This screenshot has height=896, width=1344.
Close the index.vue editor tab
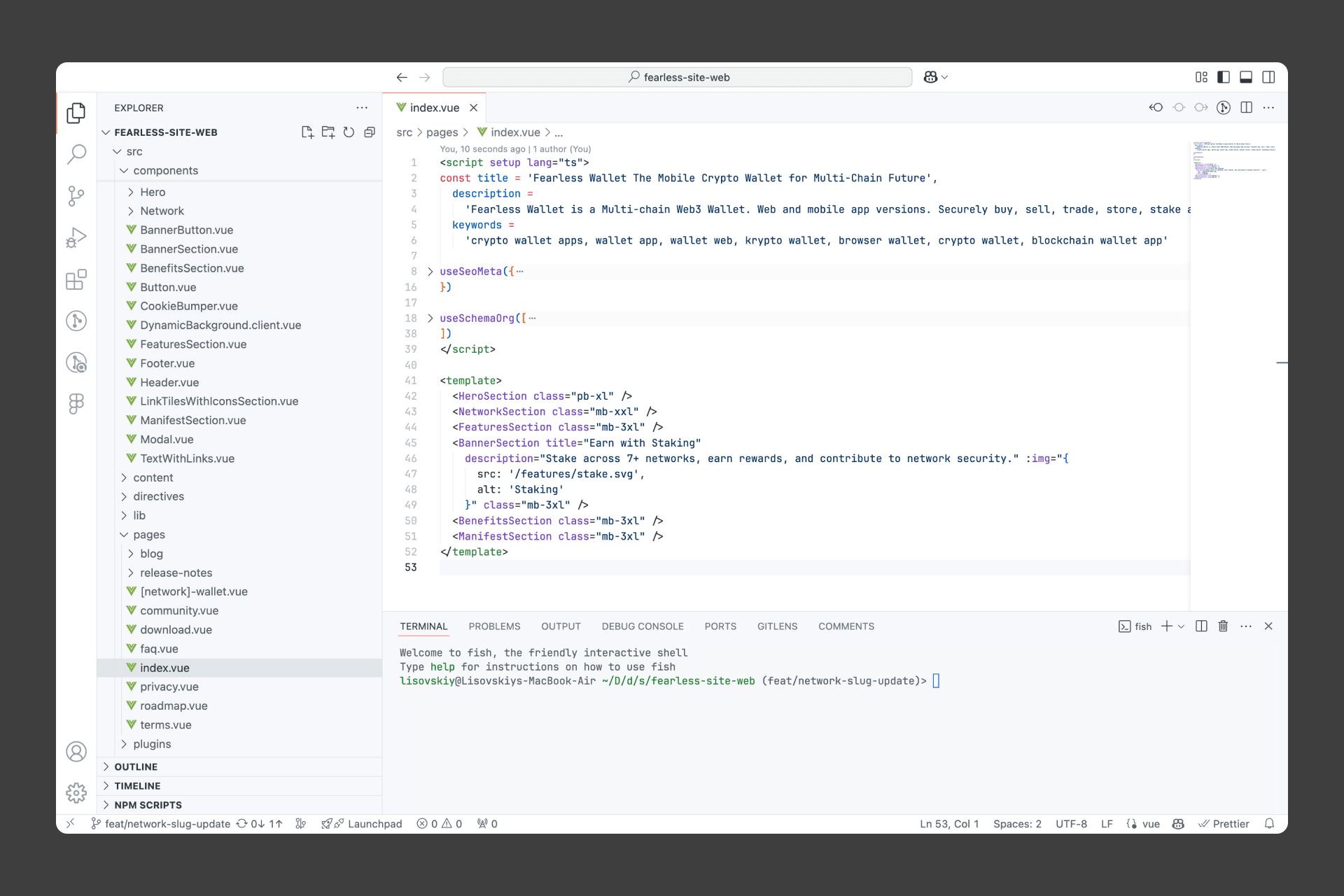pyautogui.click(x=474, y=108)
